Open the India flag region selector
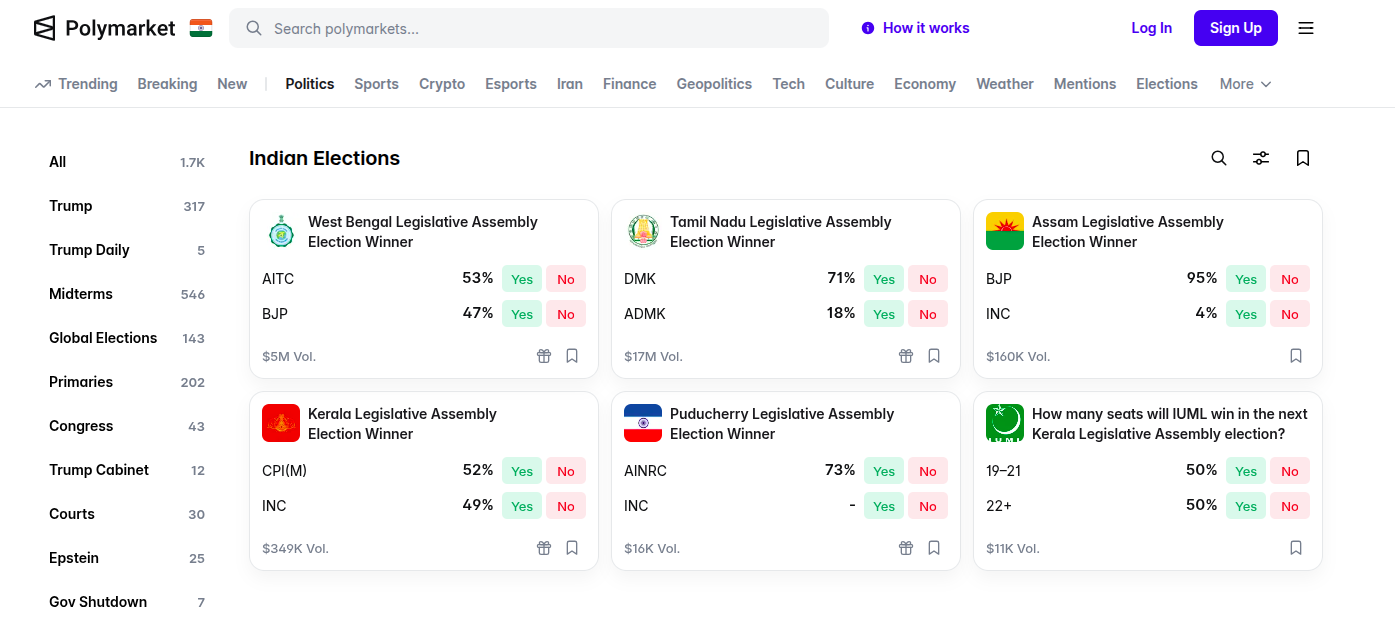 201,28
